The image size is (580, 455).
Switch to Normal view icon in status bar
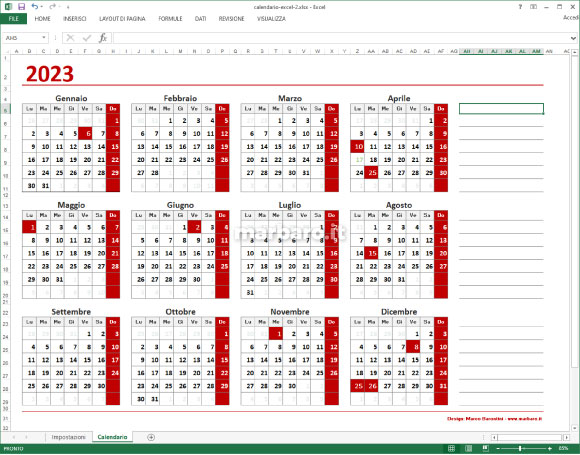[451, 448]
